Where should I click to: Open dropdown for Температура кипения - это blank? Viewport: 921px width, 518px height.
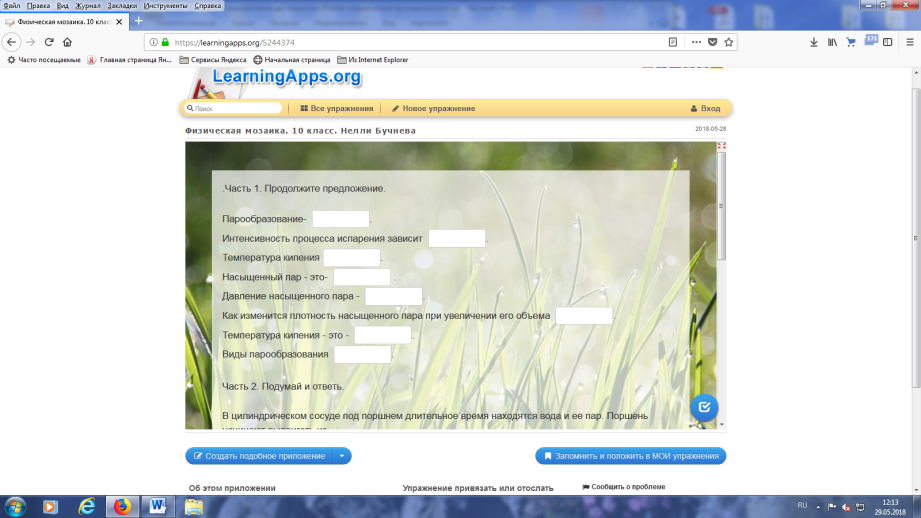click(382, 335)
